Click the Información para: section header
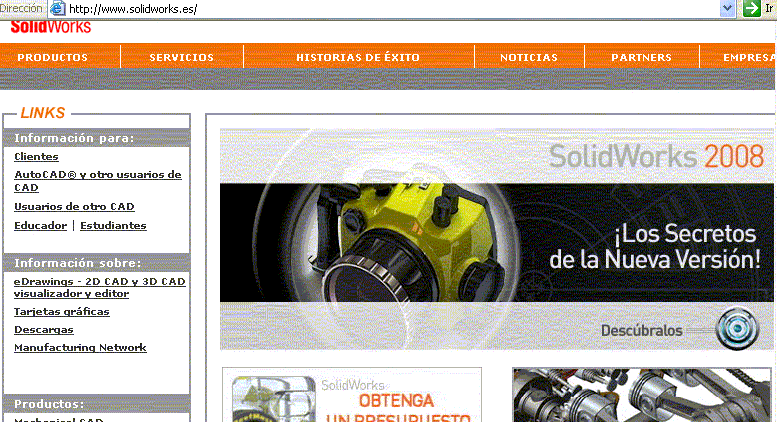The image size is (777, 422). click(x=97, y=138)
